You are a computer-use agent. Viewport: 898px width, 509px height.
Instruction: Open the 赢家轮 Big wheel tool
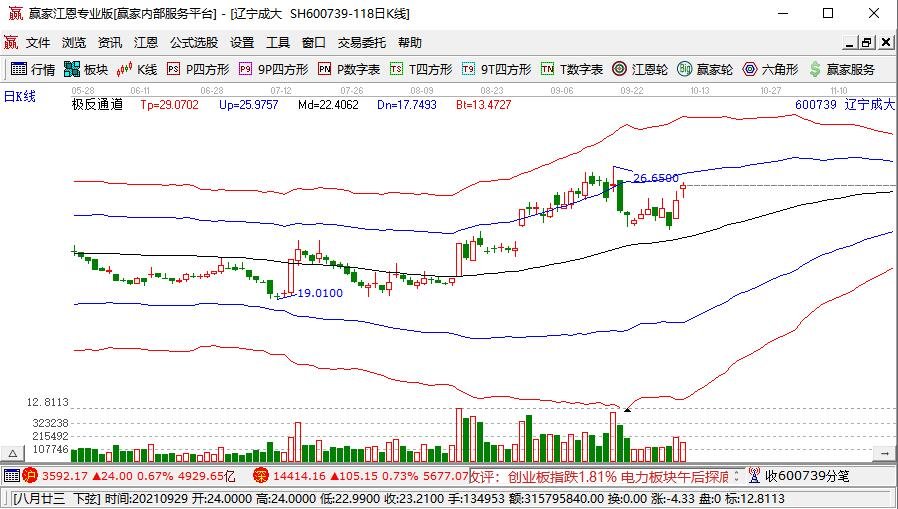(x=705, y=70)
